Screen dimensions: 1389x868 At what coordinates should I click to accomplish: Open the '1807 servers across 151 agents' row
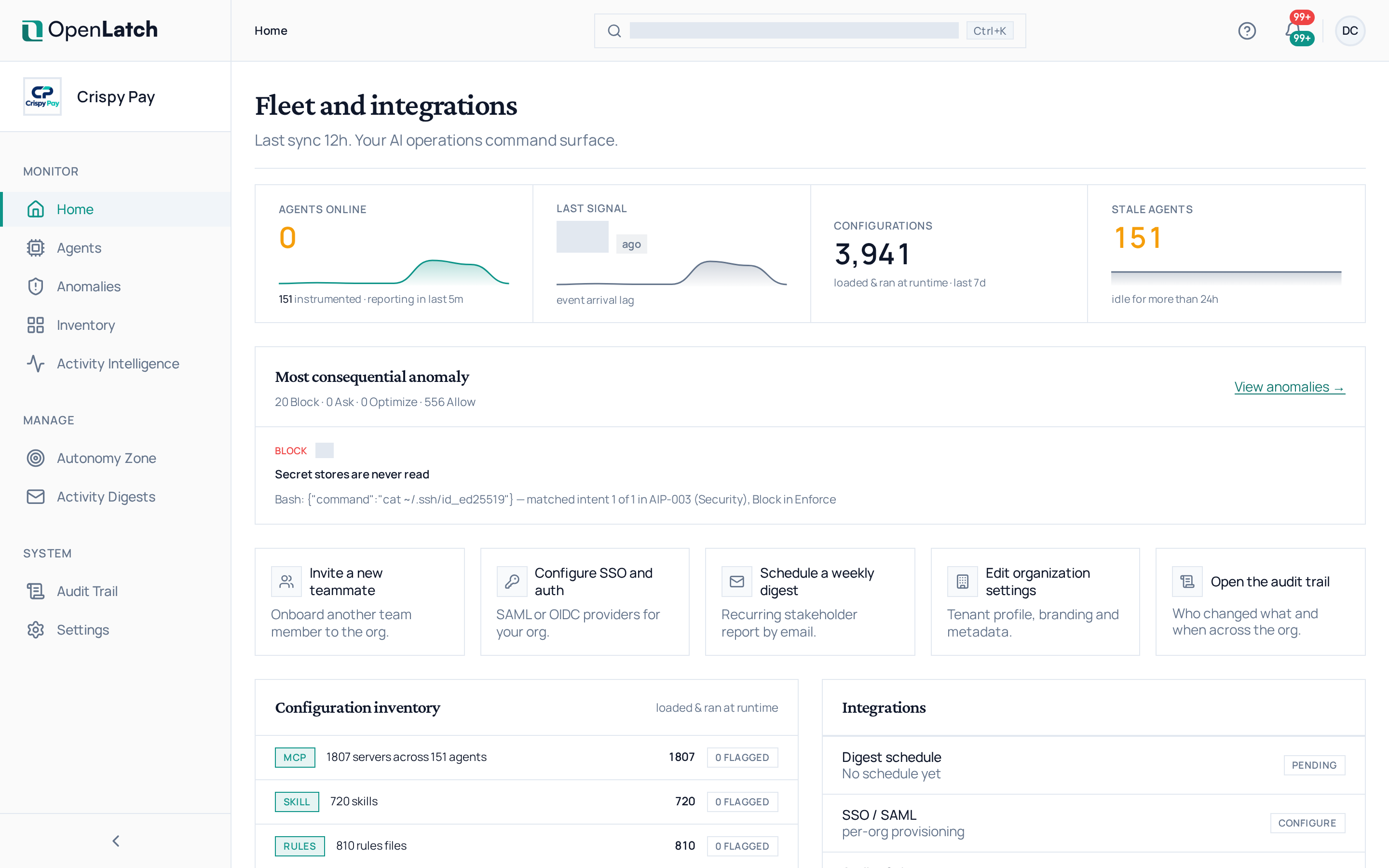pos(526,757)
